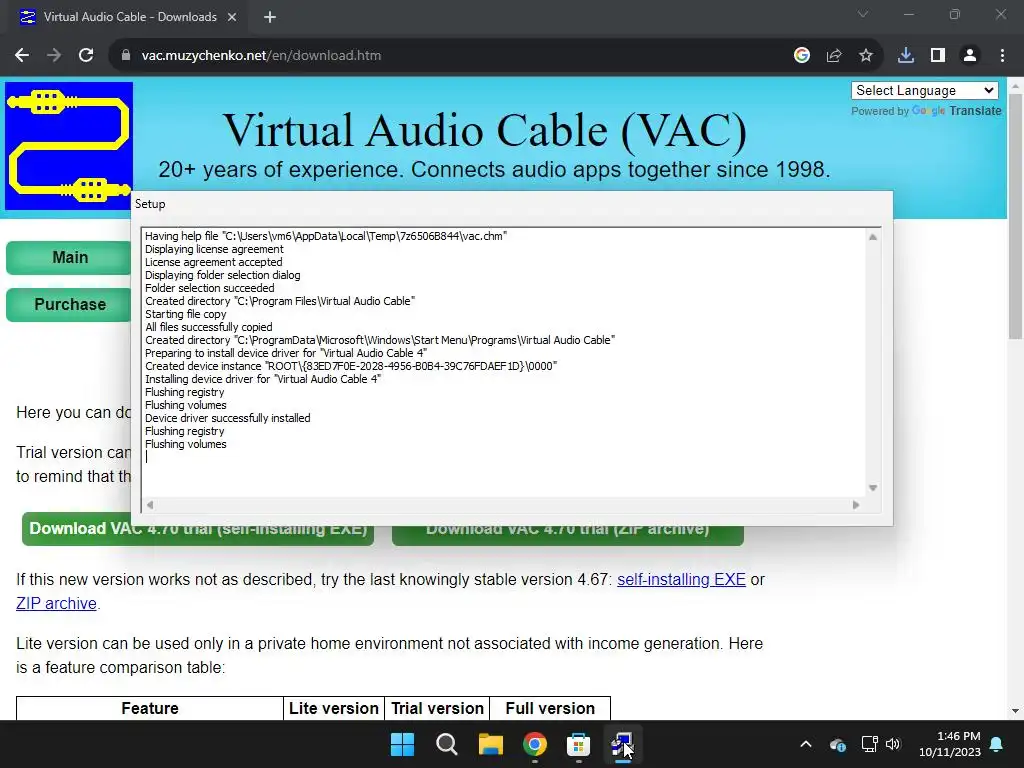Go back to the previous page
This screenshot has height=768, width=1024.
point(22,56)
